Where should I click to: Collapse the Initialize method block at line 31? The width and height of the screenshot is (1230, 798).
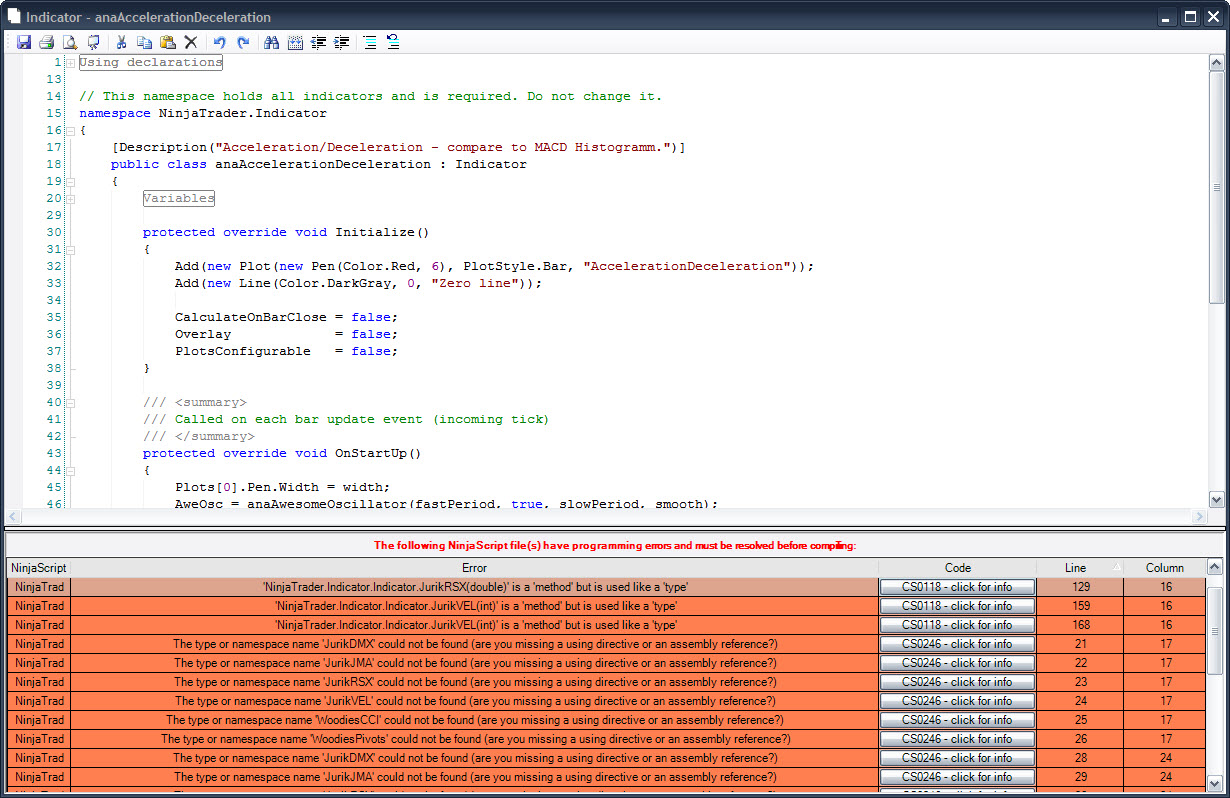click(x=71, y=249)
